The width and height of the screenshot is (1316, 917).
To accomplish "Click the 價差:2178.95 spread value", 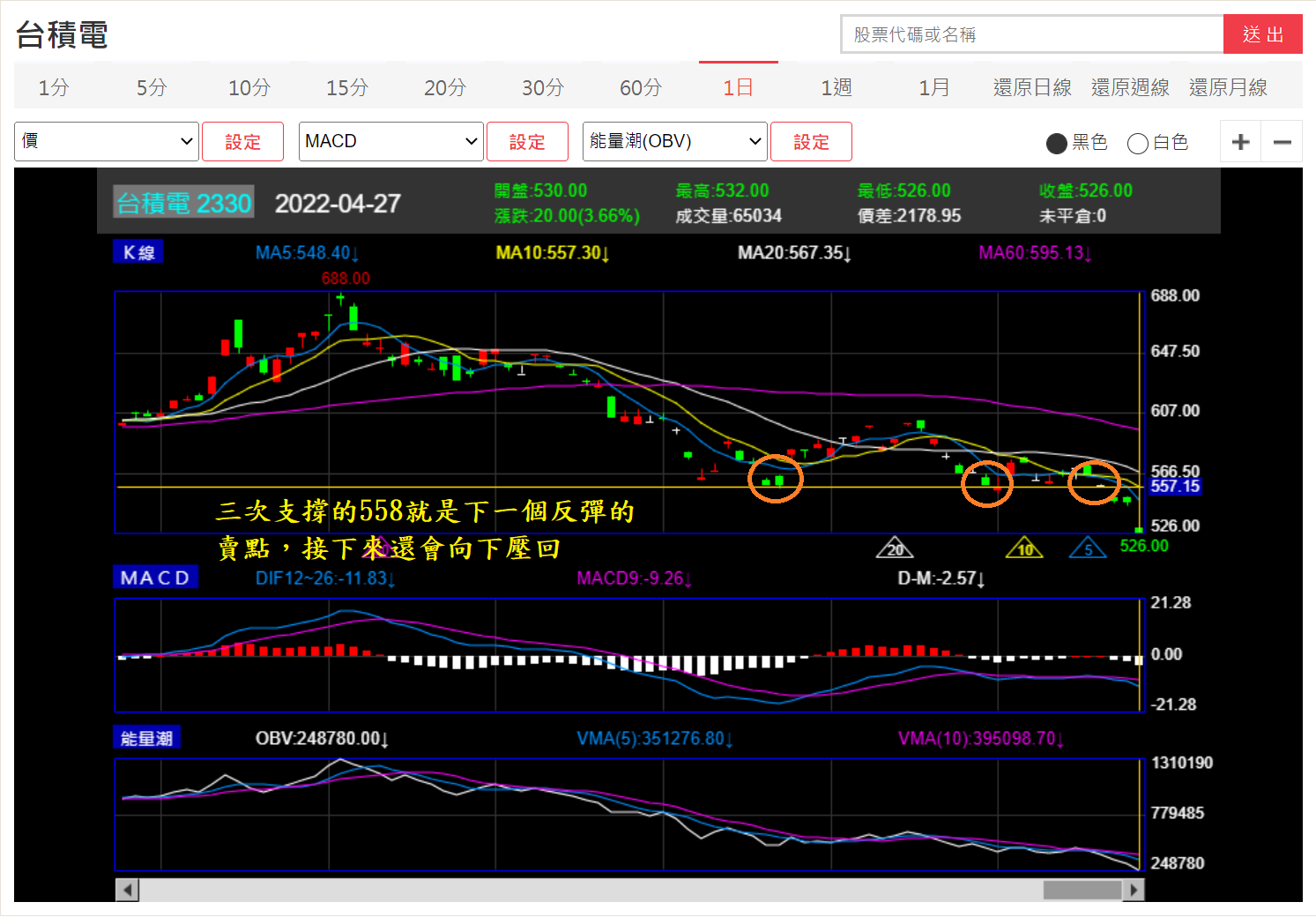I will (x=909, y=215).
